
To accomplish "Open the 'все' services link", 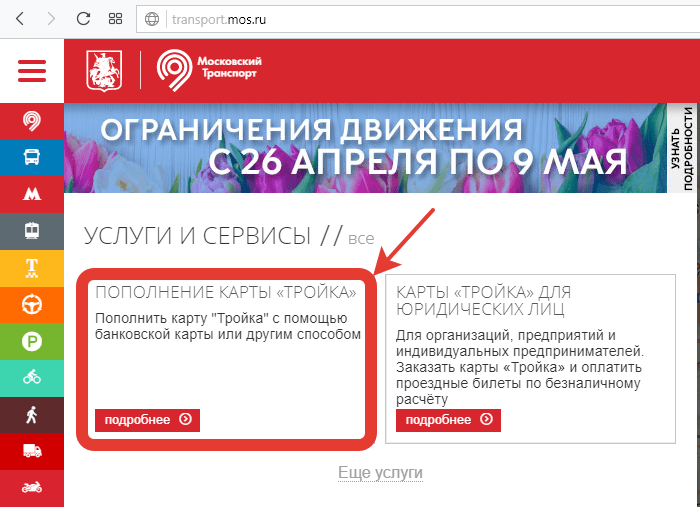I will point(361,238).
